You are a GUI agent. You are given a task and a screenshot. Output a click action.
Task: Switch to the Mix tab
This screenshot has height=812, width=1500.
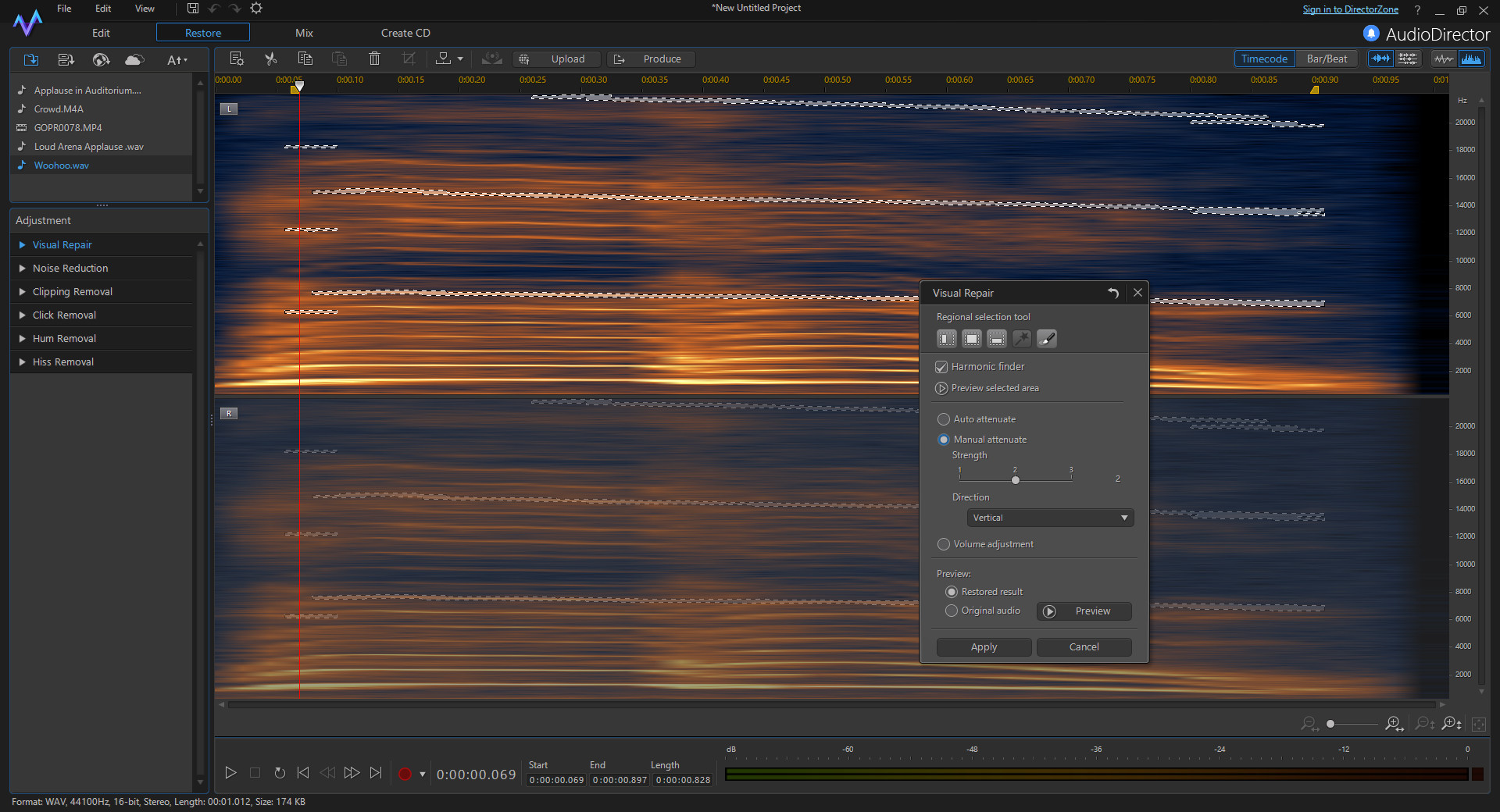point(304,33)
